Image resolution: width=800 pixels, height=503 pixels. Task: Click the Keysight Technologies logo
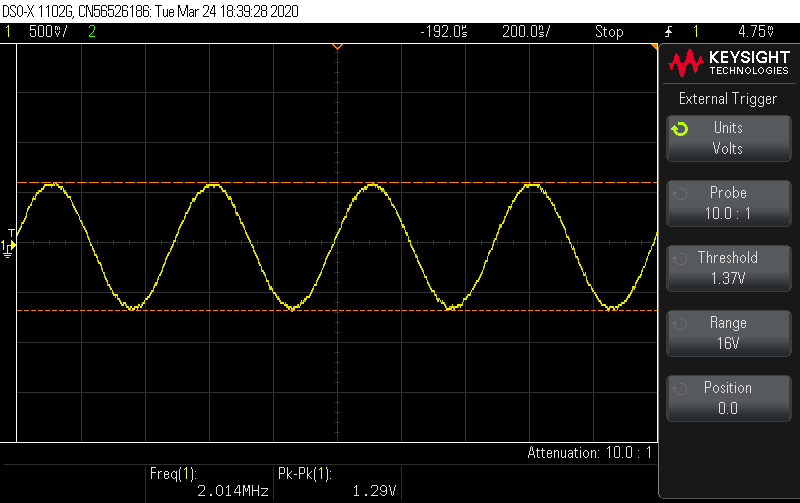pyautogui.click(x=729, y=63)
